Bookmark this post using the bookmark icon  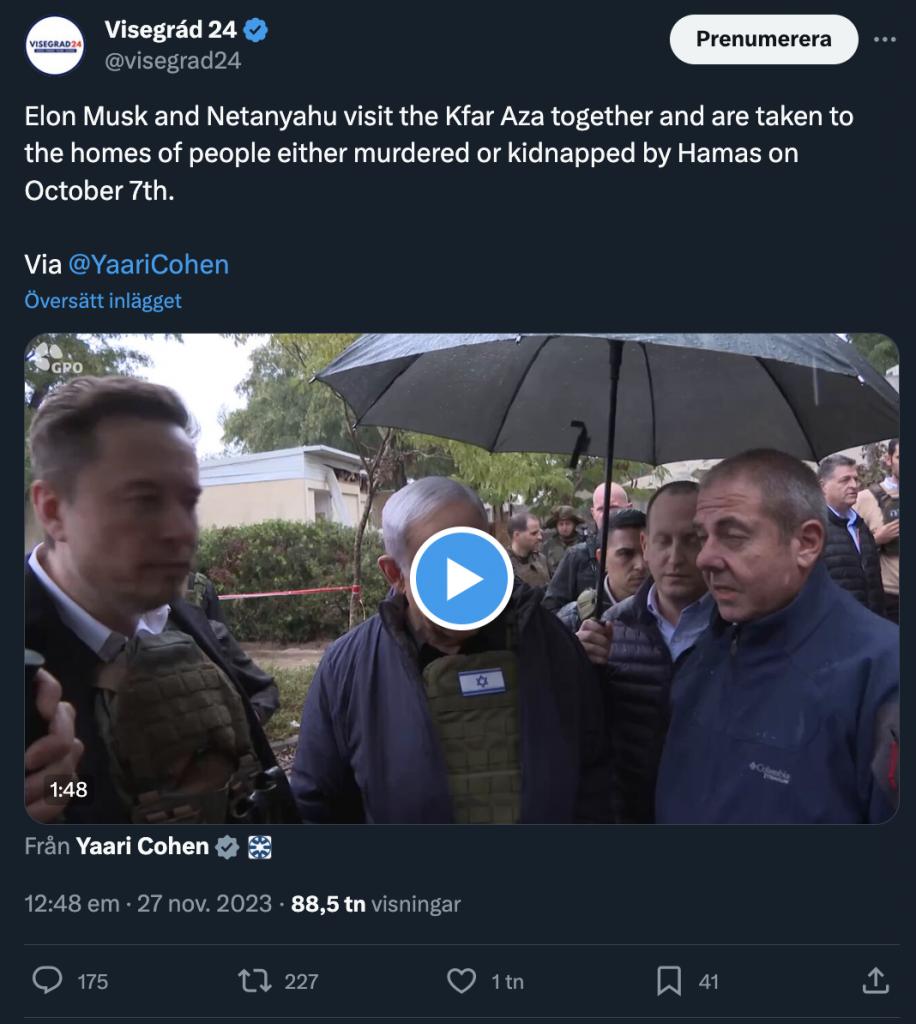point(668,981)
